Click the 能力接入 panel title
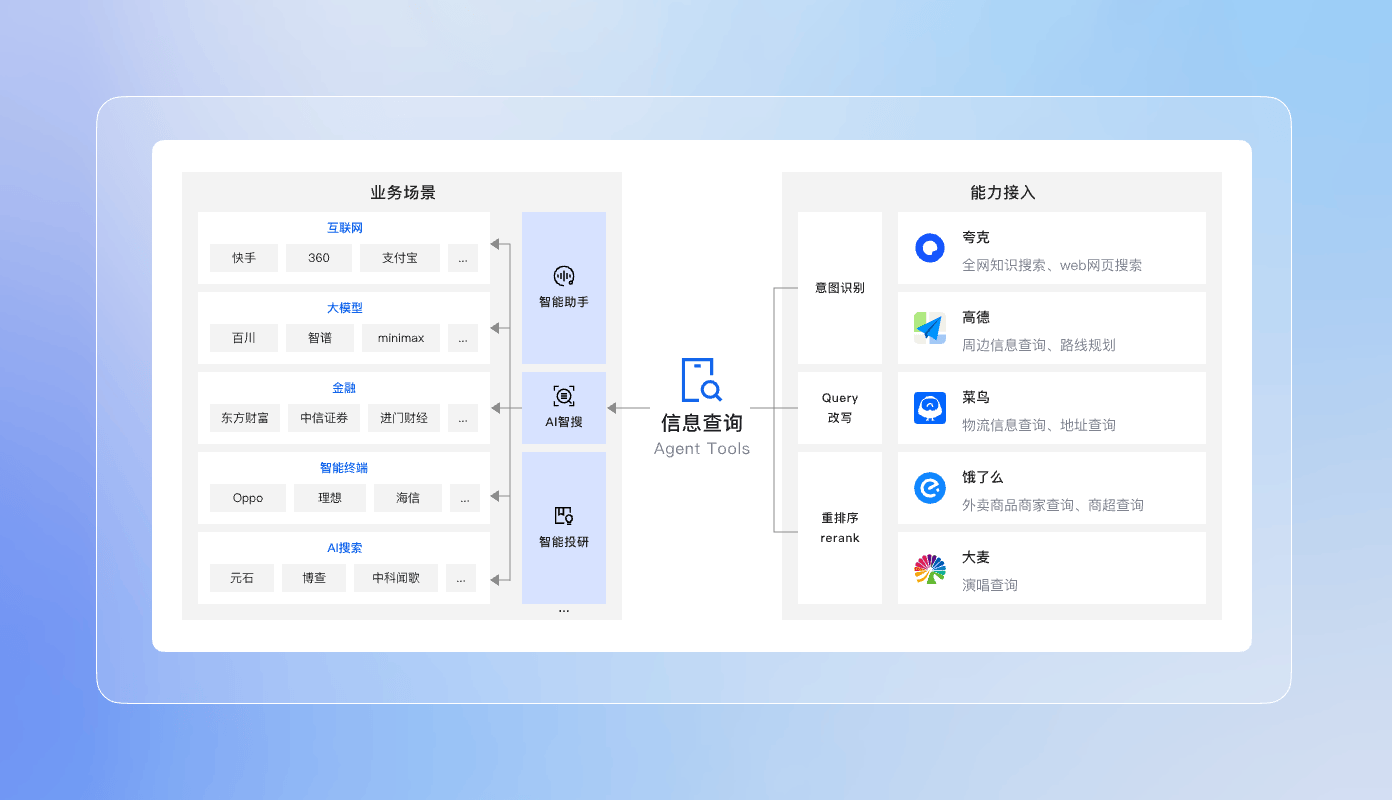 (x=1003, y=193)
